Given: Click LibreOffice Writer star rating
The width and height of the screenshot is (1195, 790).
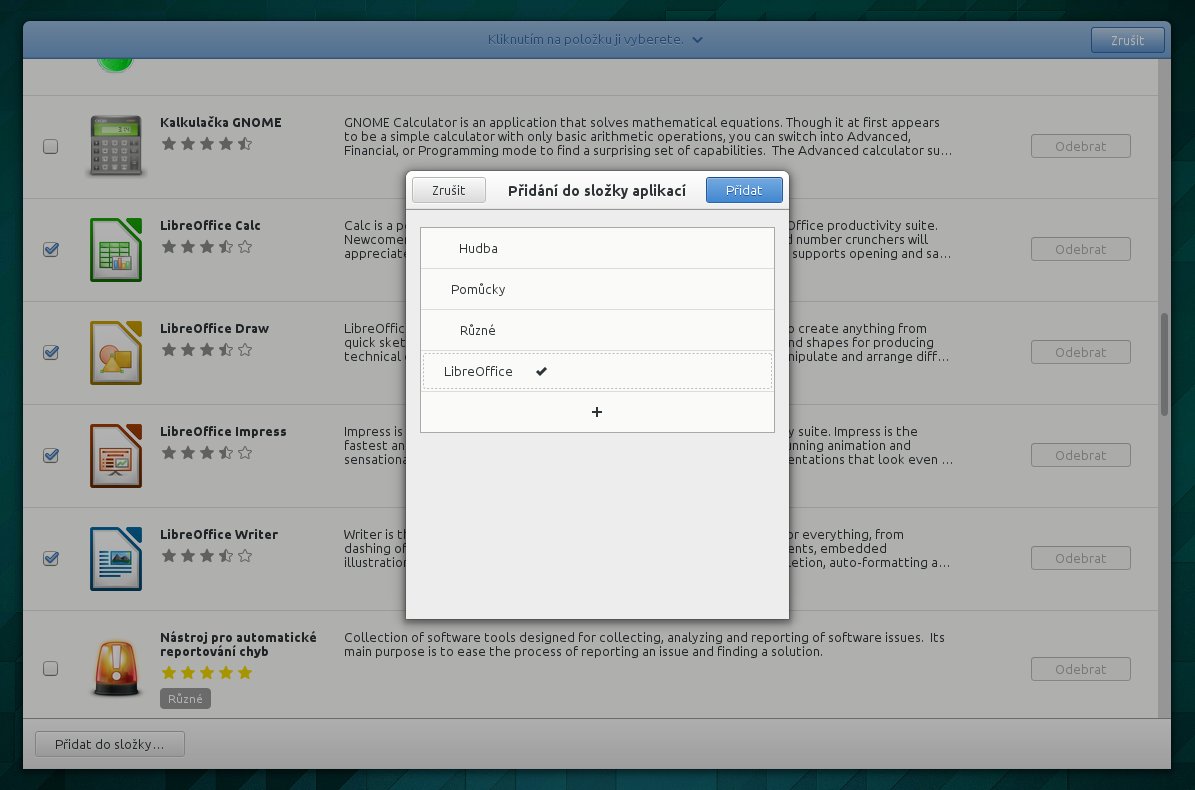Looking at the screenshot, I should coord(207,555).
